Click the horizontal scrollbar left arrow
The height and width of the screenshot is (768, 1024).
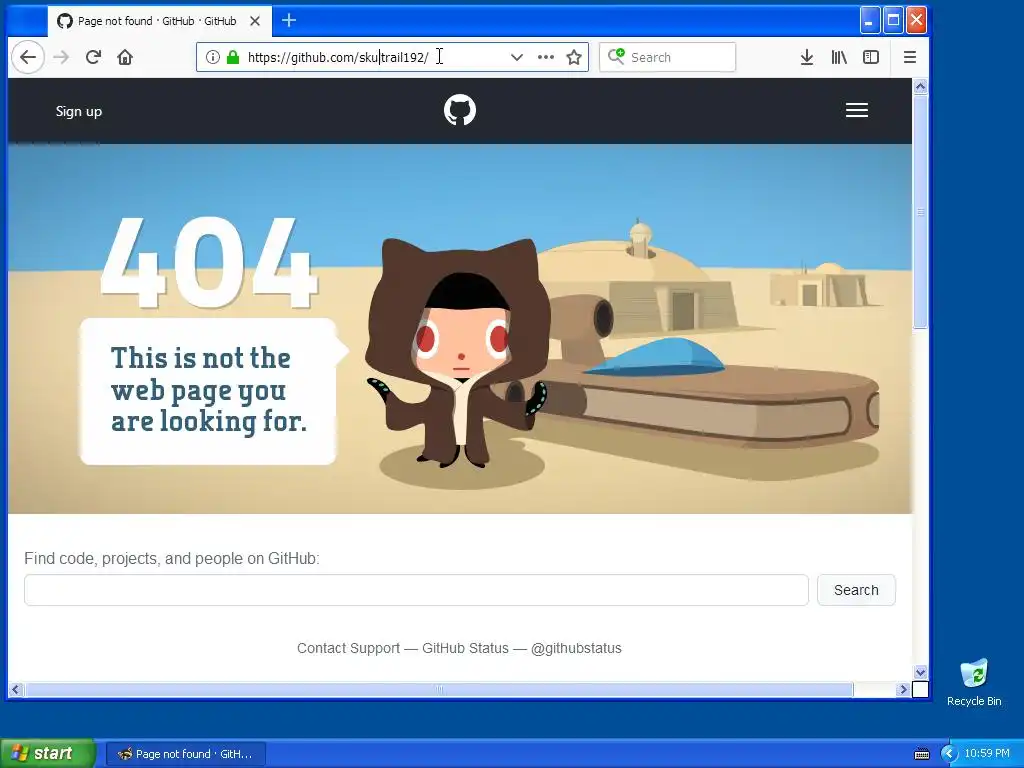[x=16, y=689]
